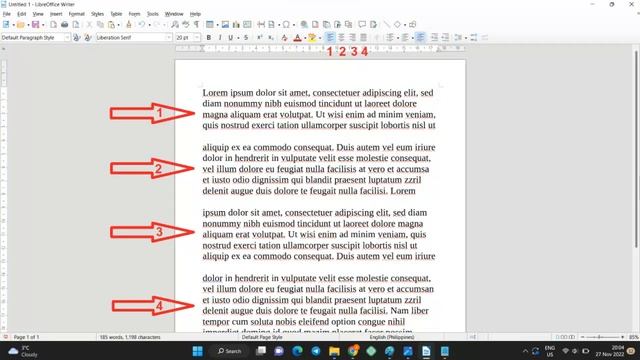The height and width of the screenshot is (360, 640).
Task: Click the Insert Image icon
Action: [x=225, y=25]
